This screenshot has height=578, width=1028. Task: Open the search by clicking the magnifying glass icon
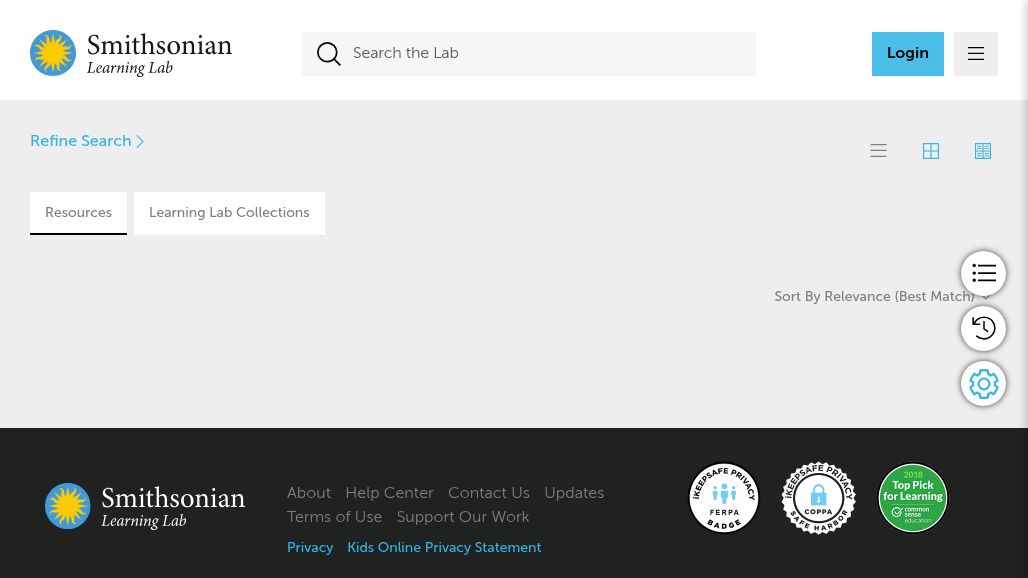(x=329, y=54)
